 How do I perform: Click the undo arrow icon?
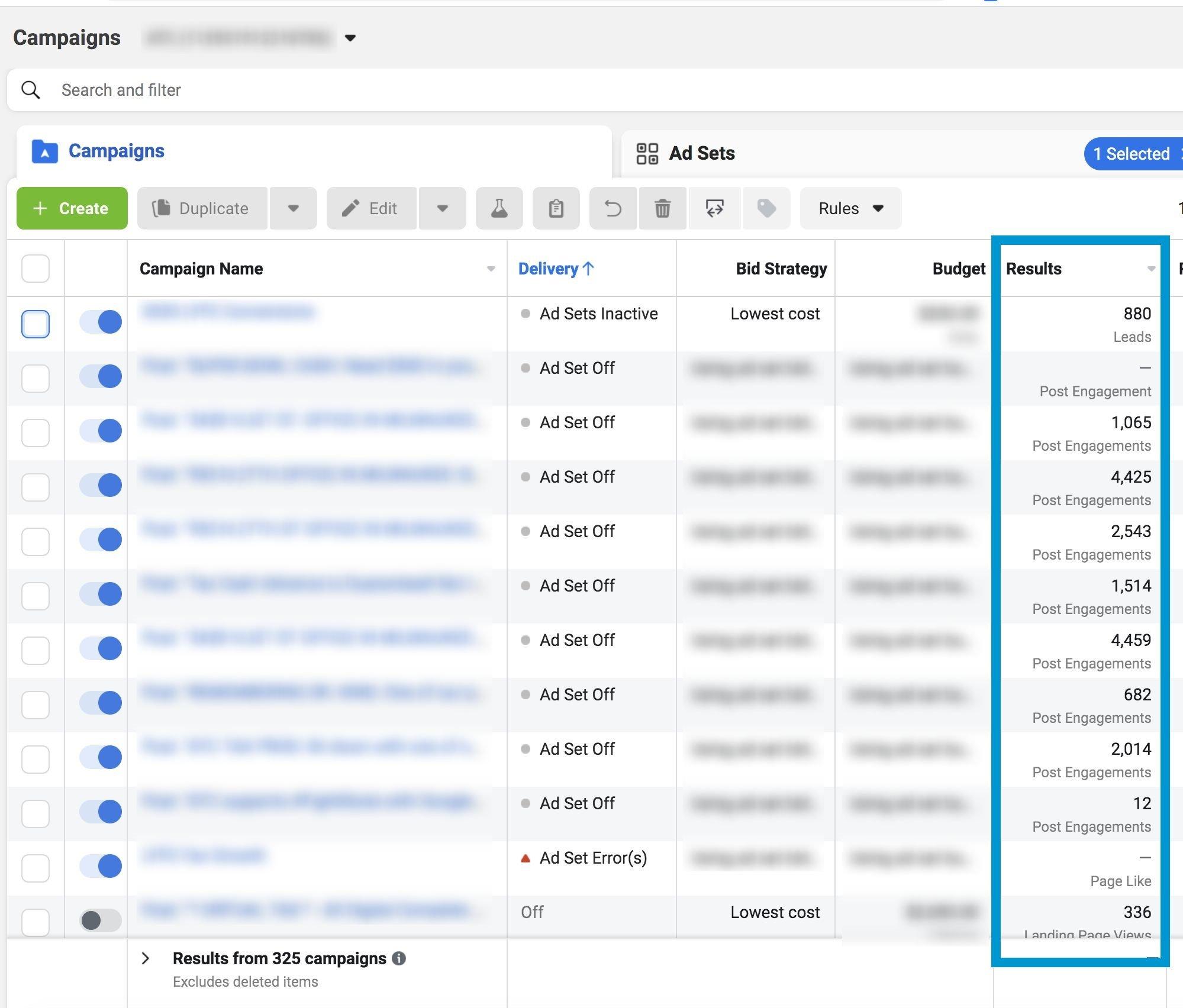coord(613,208)
